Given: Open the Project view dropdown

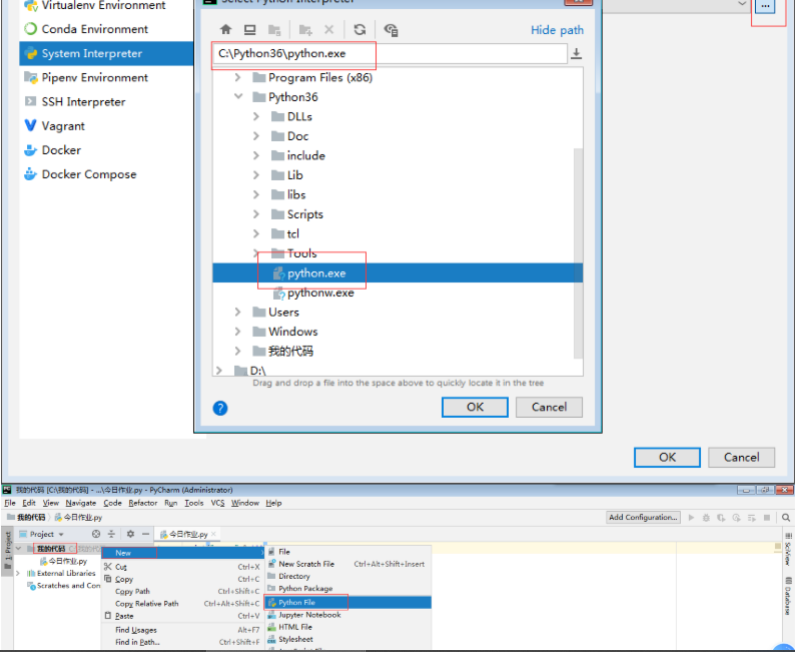Looking at the screenshot, I should (42, 534).
